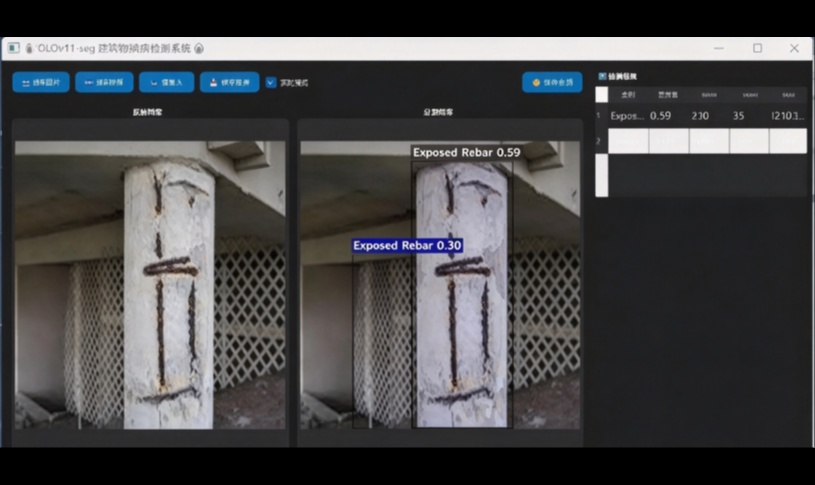This screenshot has height=485, width=815.
Task: Click the first column header in results table
Action: tap(628, 95)
